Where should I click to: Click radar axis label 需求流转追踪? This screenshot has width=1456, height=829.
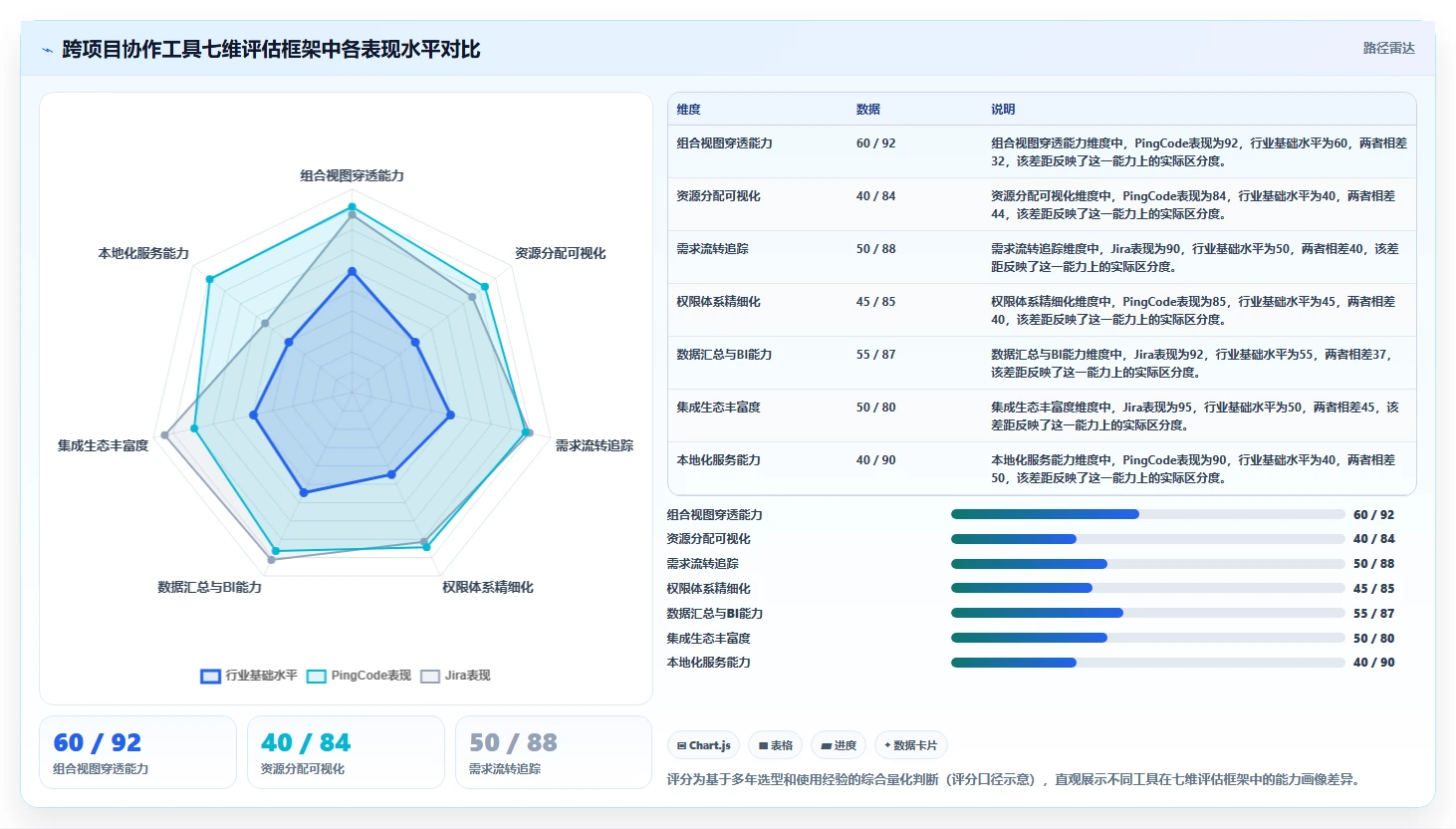click(x=595, y=445)
